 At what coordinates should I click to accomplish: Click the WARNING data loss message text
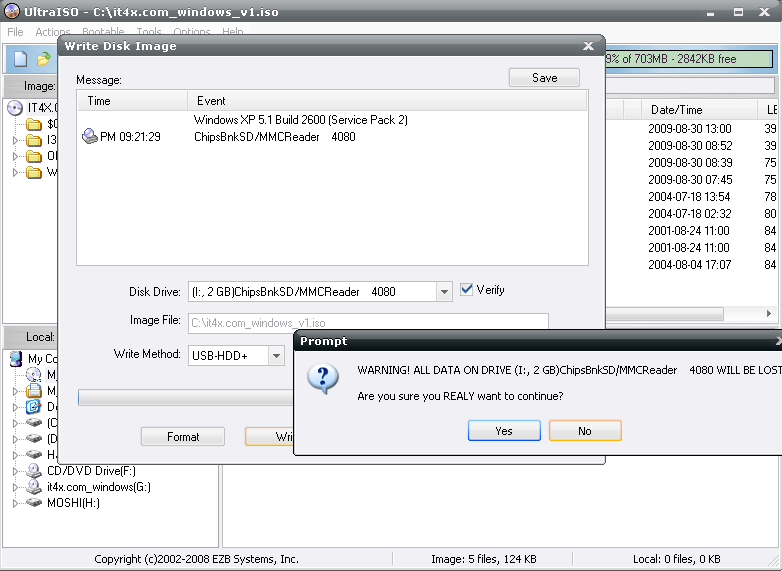coord(569,370)
